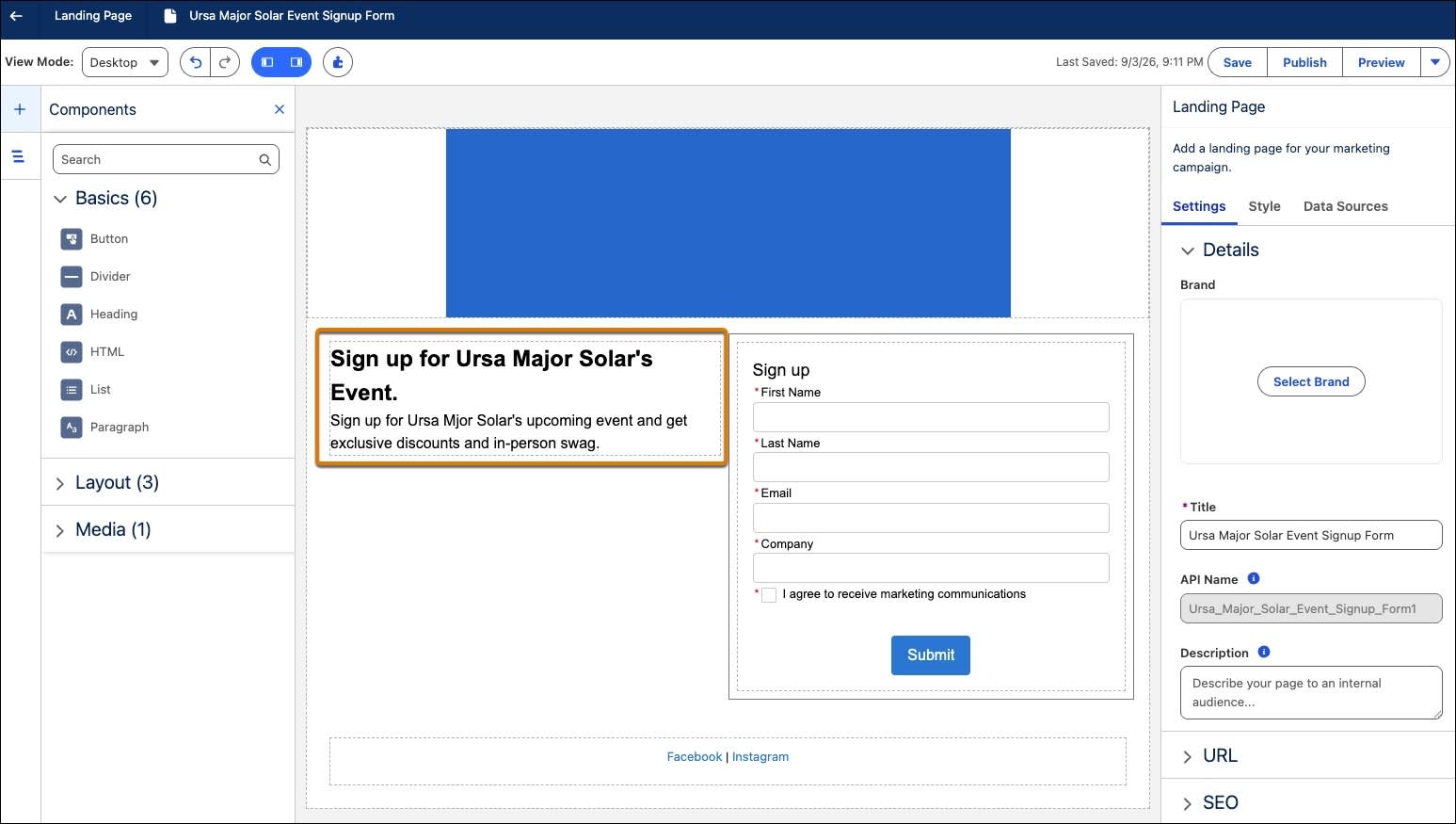Click the Last Name input field
The width and height of the screenshot is (1456, 824).
[931, 467]
